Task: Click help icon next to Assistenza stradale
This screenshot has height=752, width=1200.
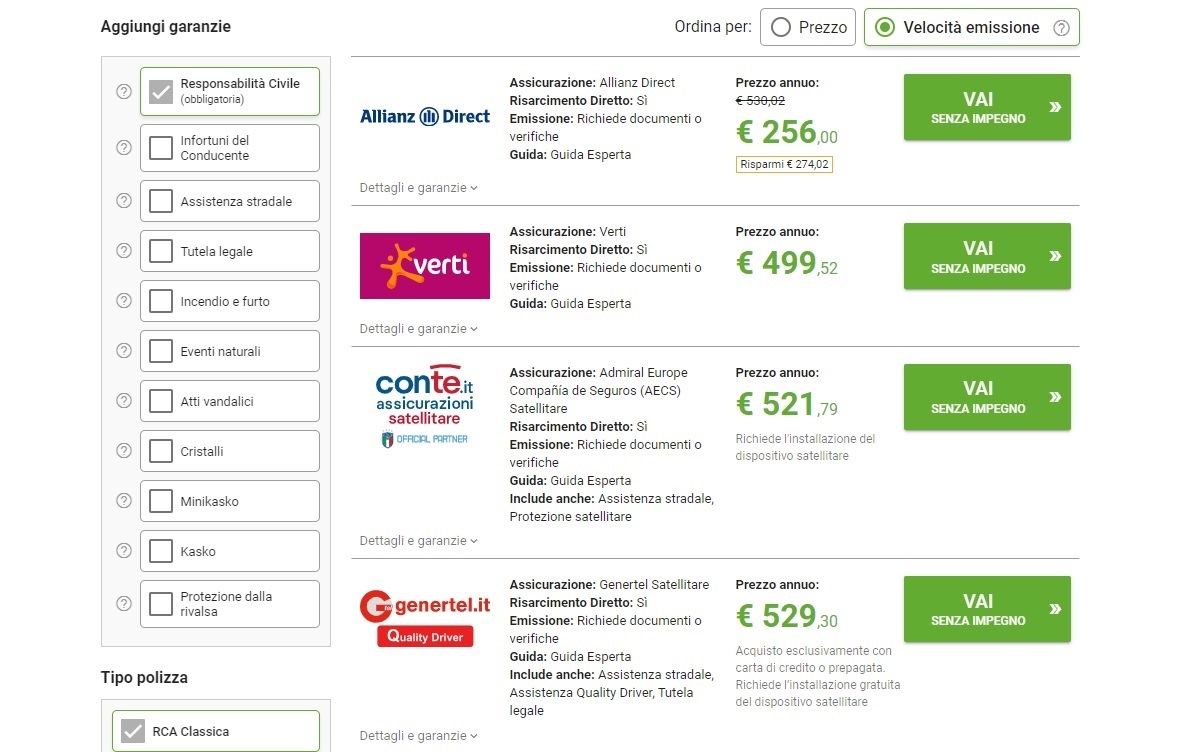Action: (124, 201)
